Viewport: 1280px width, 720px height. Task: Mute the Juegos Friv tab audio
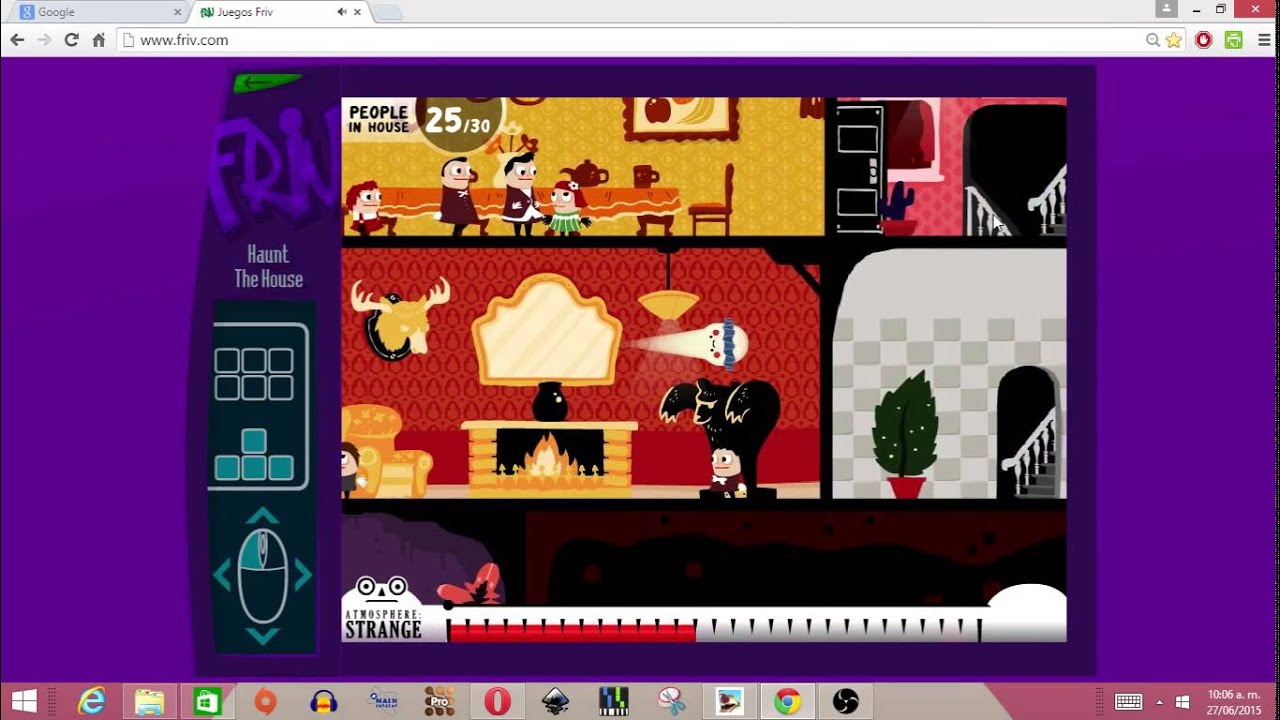[x=342, y=12]
